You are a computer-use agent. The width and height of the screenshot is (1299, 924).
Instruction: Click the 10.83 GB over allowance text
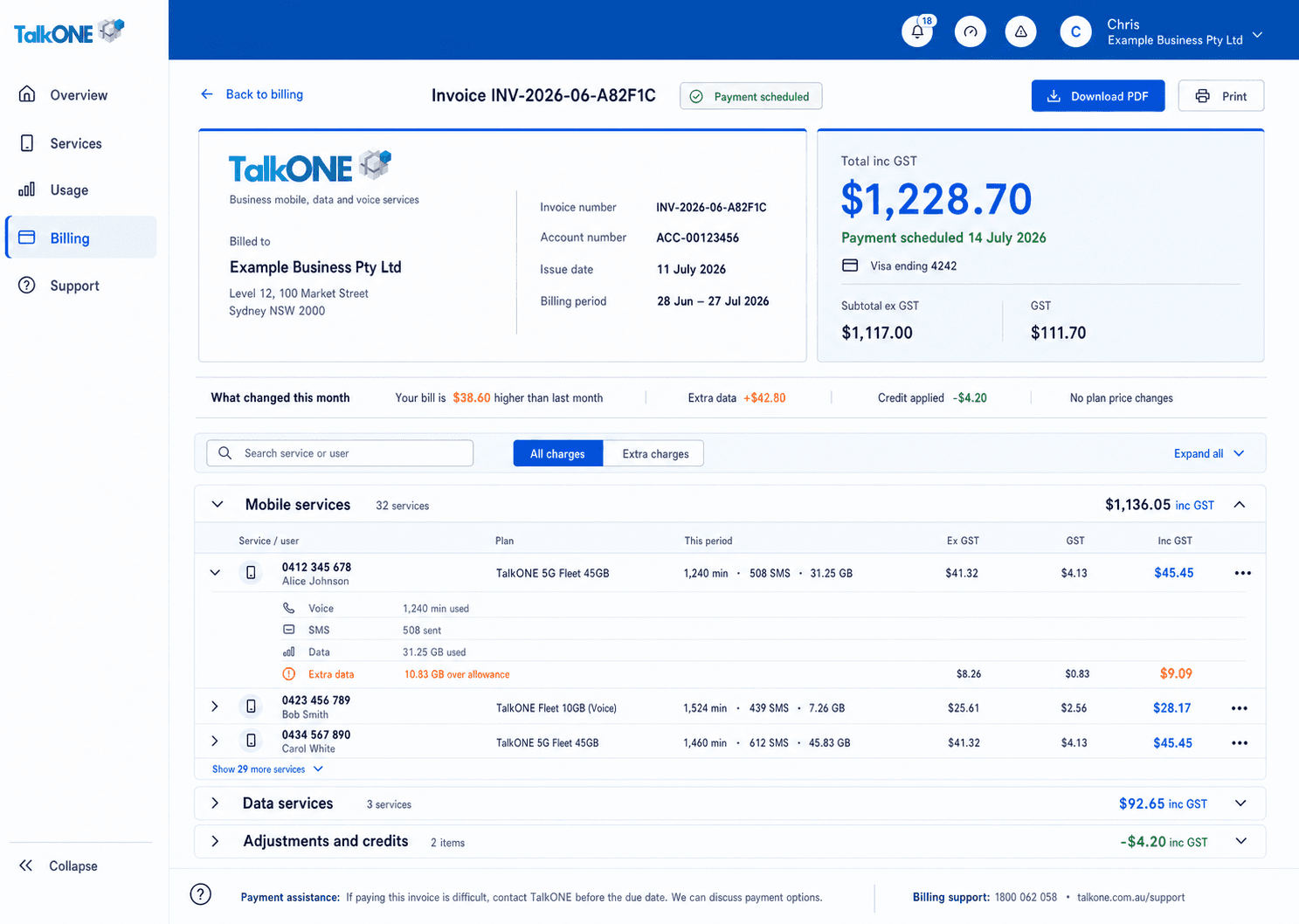(x=457, y=674)
